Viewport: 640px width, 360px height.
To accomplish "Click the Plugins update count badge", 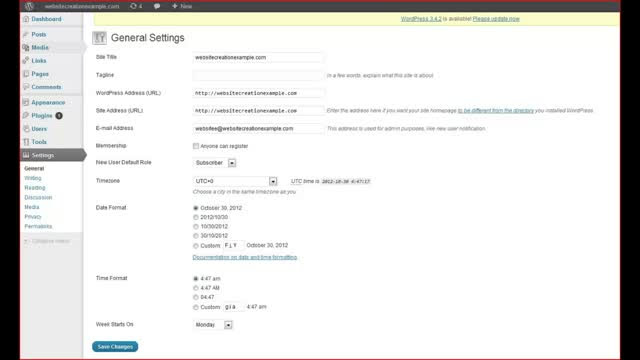I will click(59, 116).
